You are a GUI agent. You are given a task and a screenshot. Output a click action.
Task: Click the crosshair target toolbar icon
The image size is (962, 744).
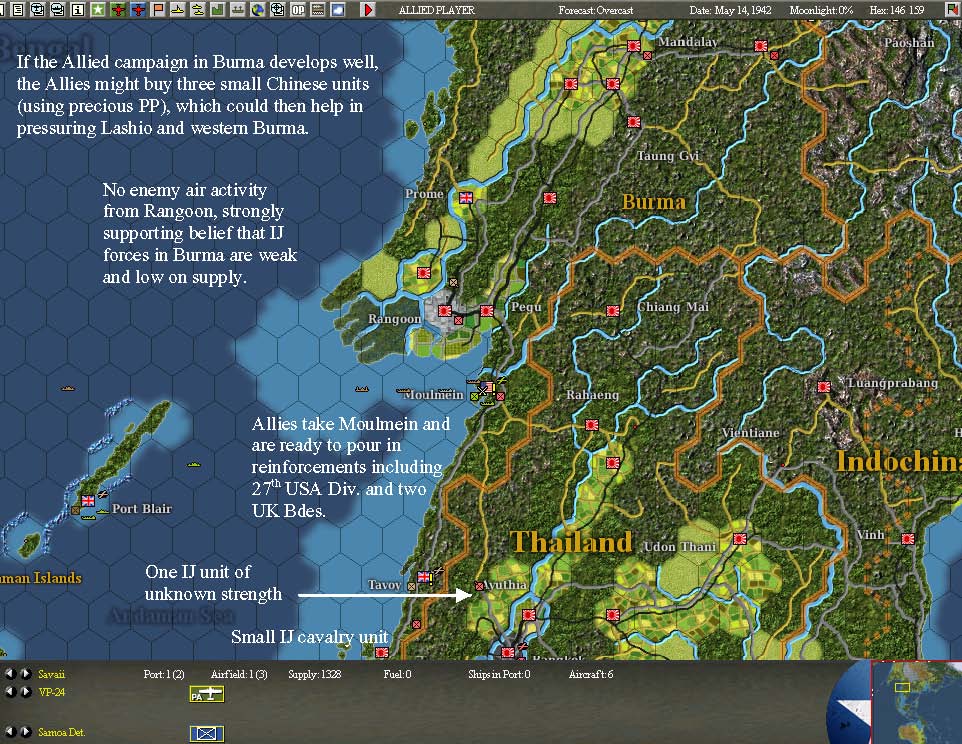(x=278, y=10)
